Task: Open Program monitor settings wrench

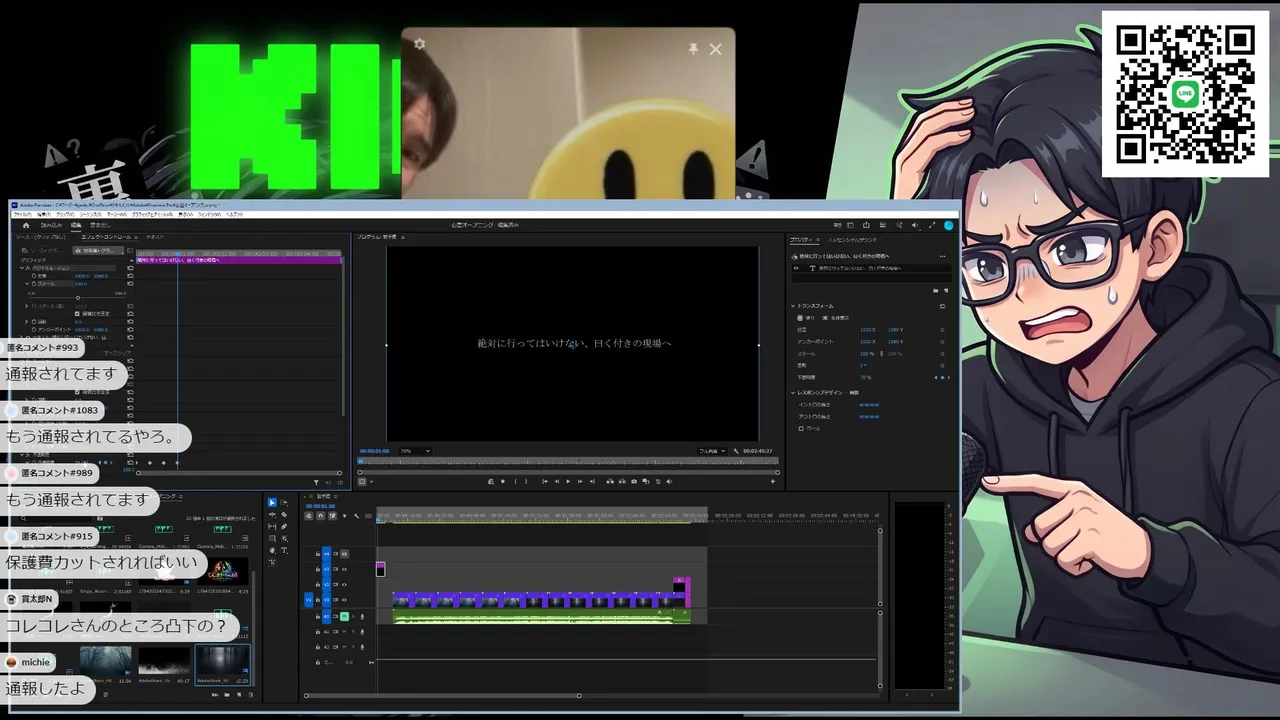Action: pos(735,451)
